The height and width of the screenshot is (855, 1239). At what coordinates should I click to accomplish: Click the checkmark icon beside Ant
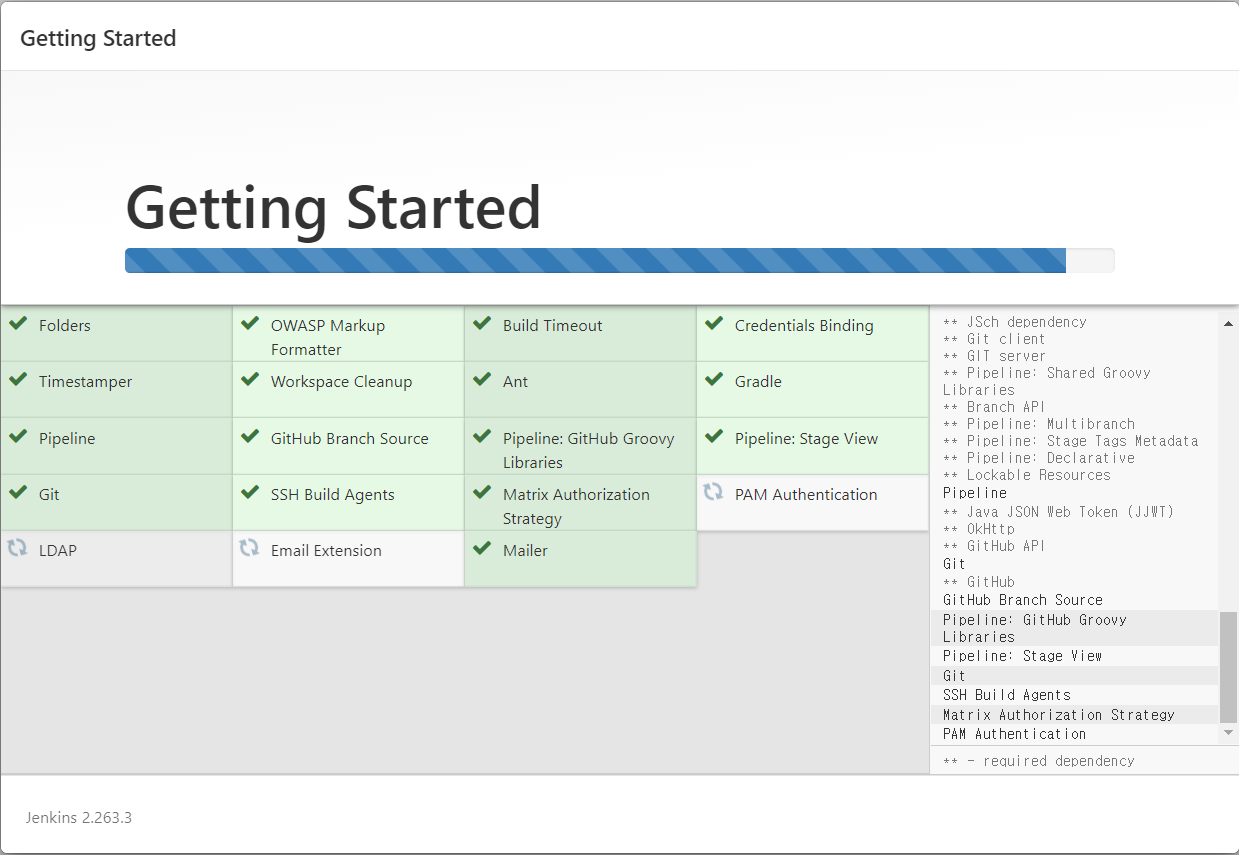click(482, 380)
